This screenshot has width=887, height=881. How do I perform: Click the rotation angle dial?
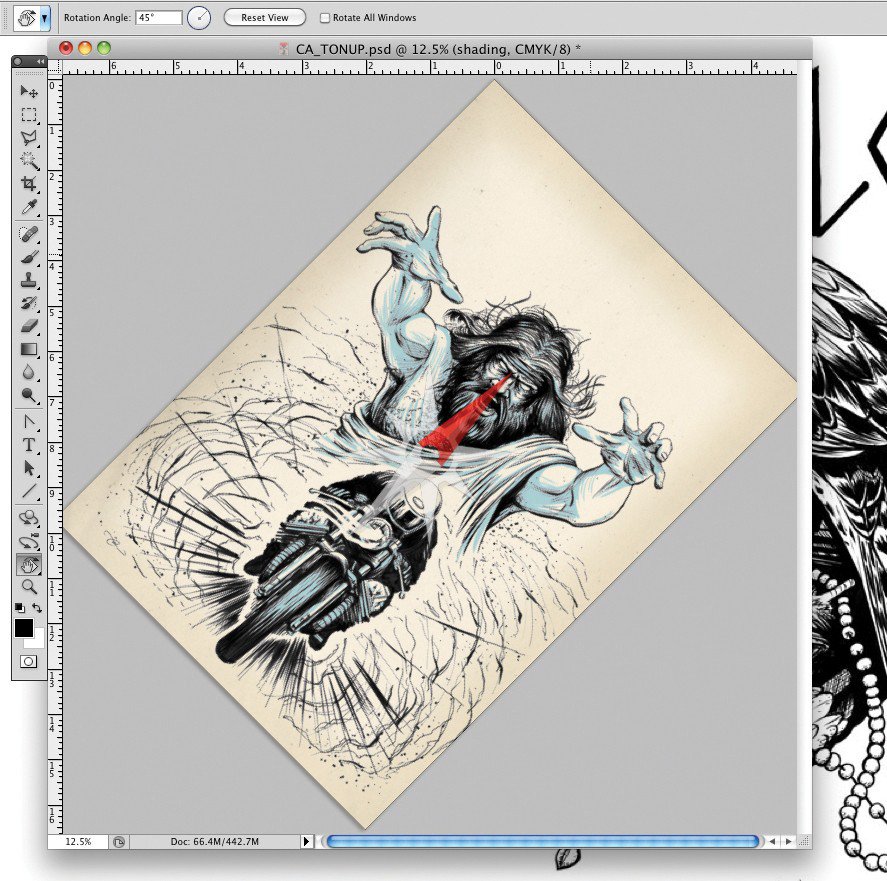click(x=199, y=18)
